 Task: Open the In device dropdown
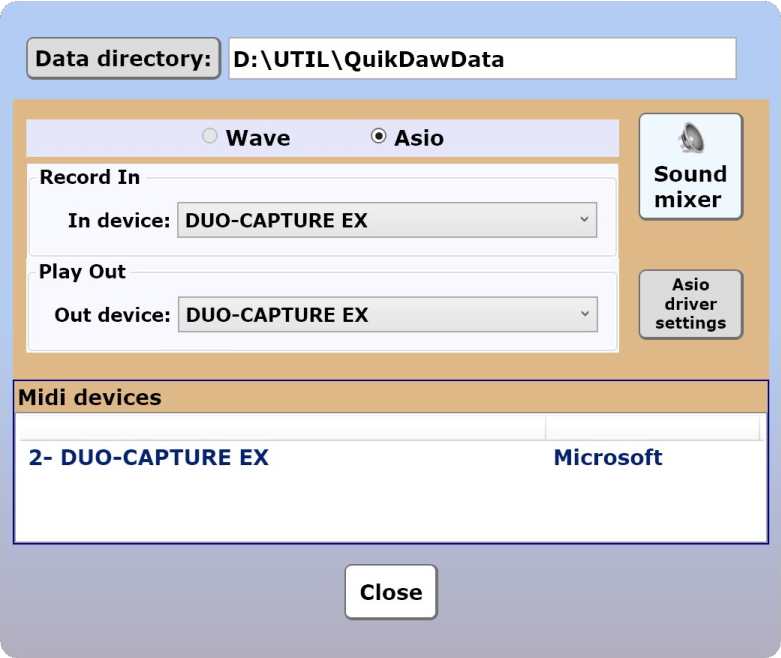[x=387, y=220]
